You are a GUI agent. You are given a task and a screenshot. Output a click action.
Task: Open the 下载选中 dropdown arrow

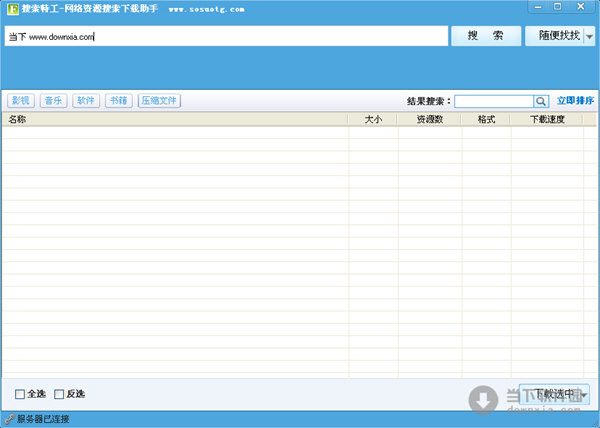(x=583, y=395)
